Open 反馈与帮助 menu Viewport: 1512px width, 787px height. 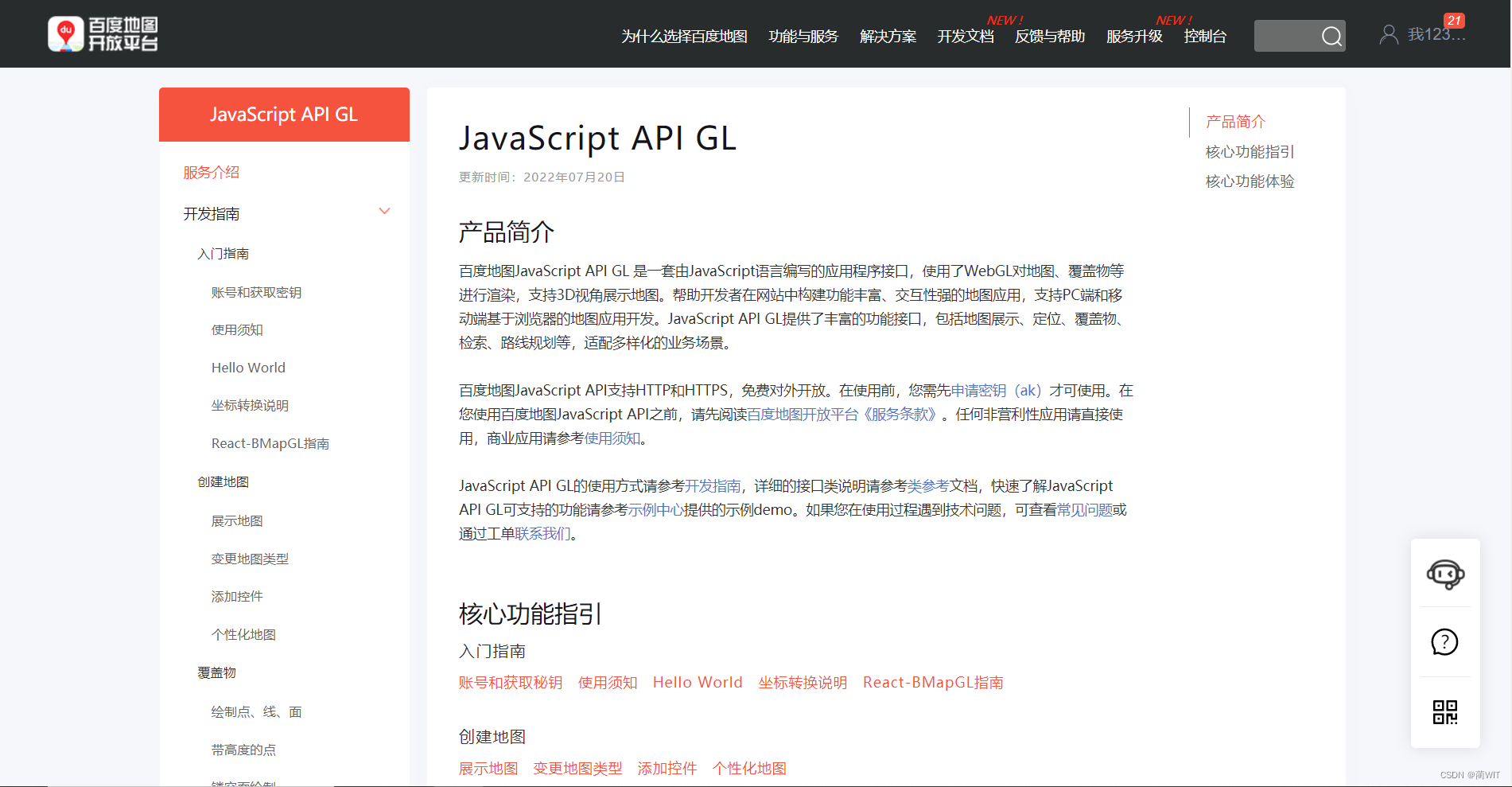(1050, 37)
